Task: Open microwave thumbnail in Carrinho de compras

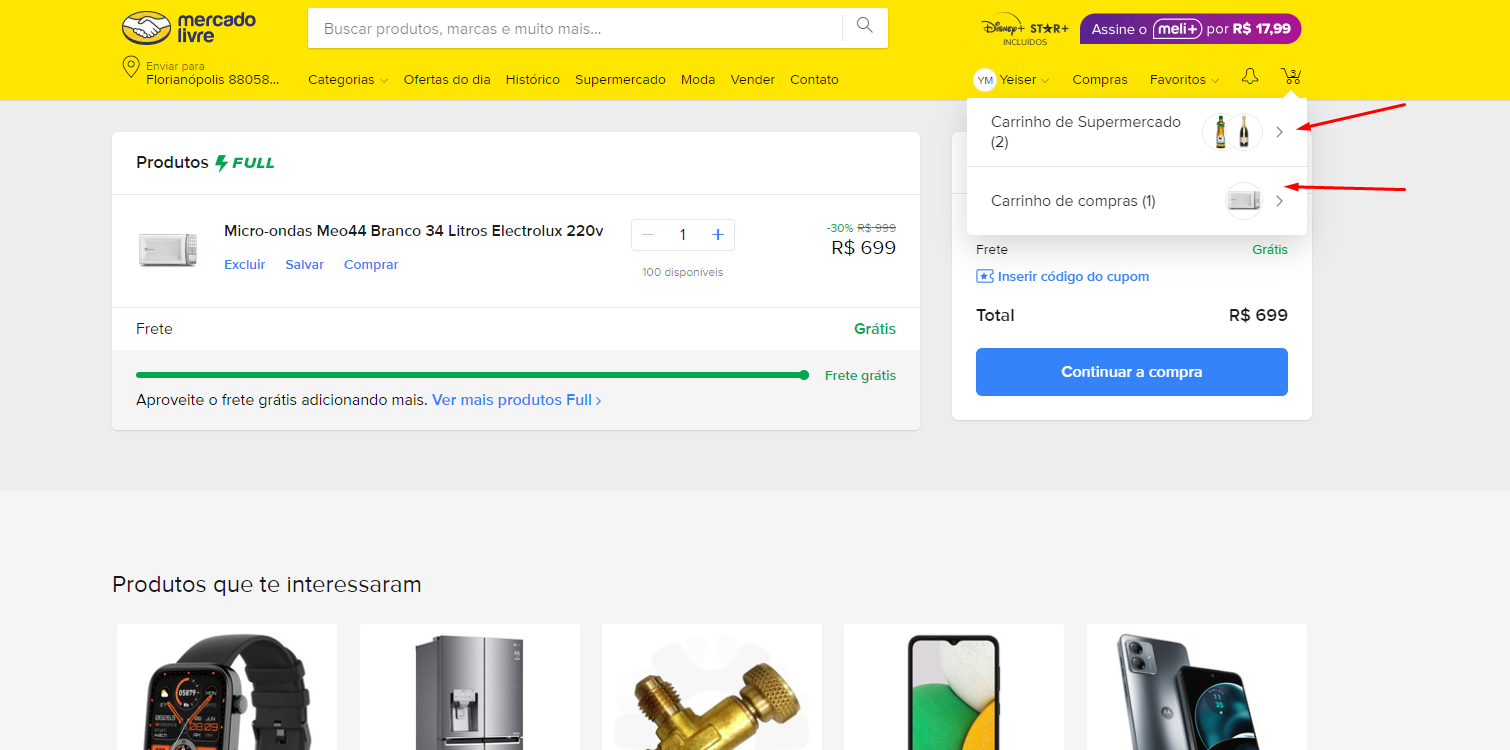Action: tap(1244, 201)
